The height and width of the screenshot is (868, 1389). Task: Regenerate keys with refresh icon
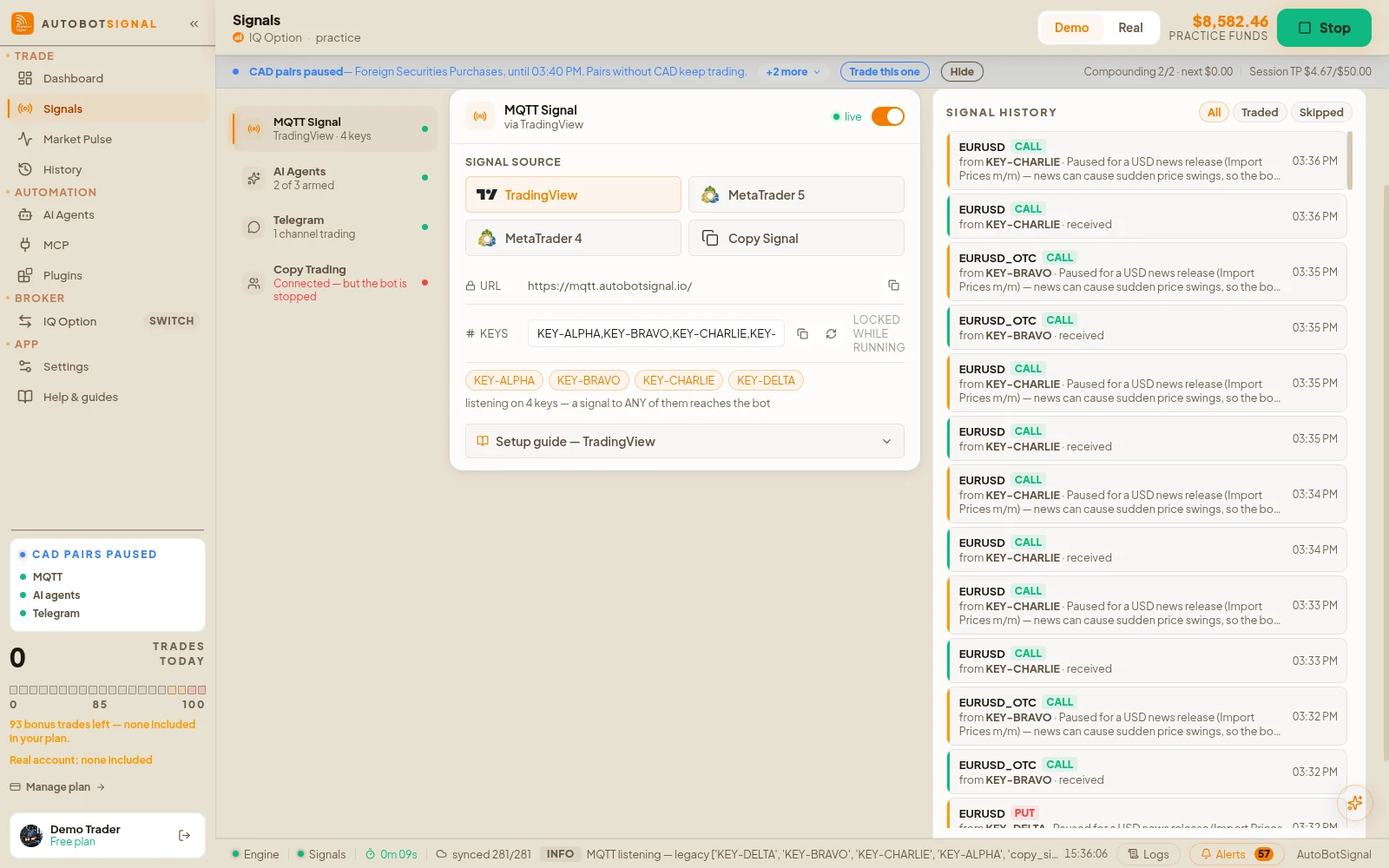(x=831, y=333)
